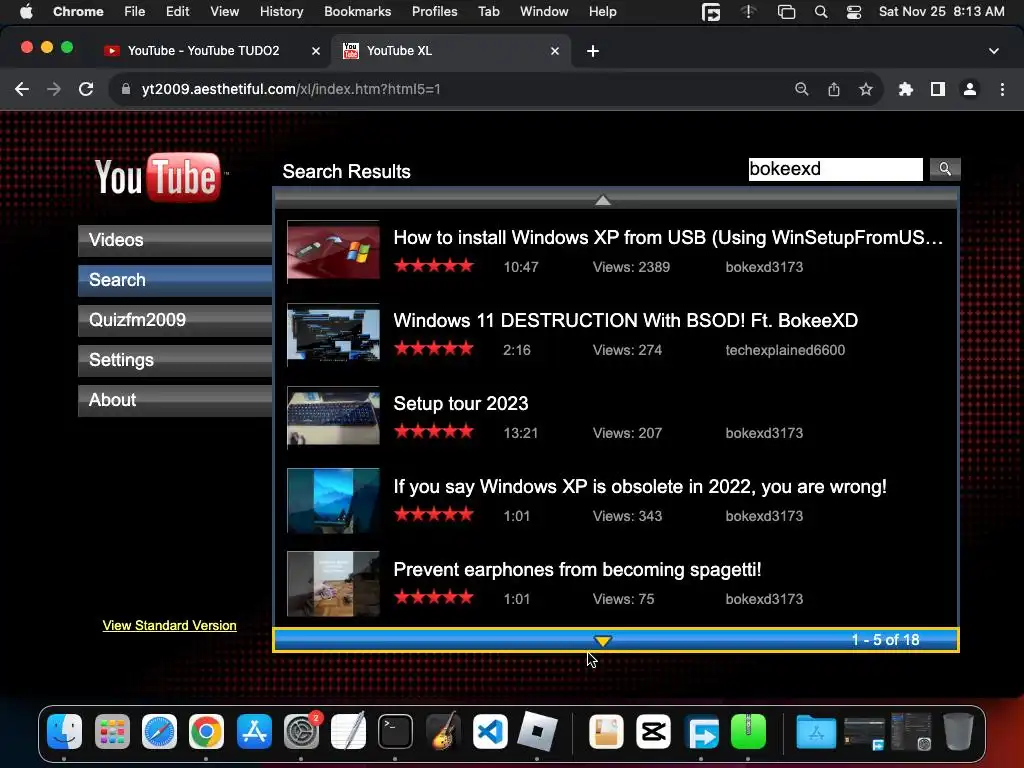The width and height of the screenshot is (1024, 768).
Task: Close the YouTube TUDO2 tab
Action: click(315, 51)
